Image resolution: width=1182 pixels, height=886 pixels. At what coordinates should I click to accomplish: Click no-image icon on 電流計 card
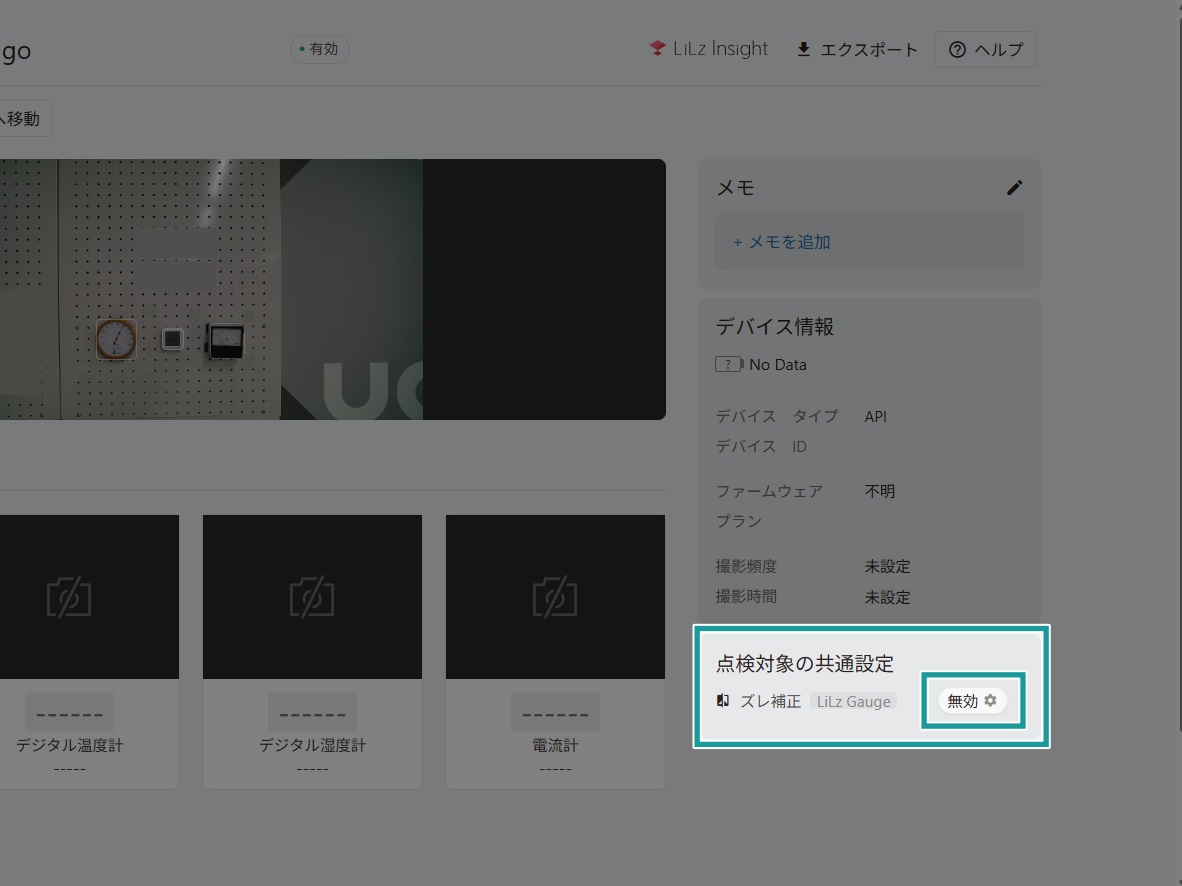pos(556,597)
